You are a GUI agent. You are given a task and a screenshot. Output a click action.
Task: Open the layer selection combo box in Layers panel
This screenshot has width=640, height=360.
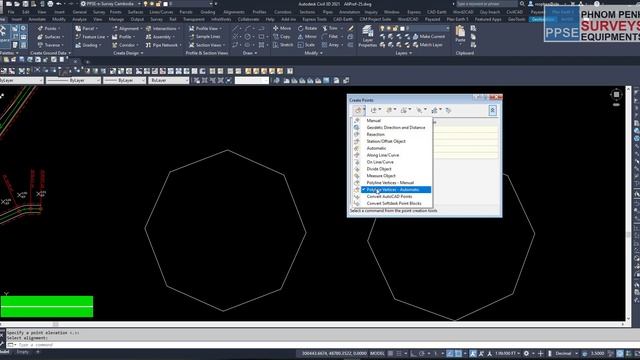pos(414,28)
